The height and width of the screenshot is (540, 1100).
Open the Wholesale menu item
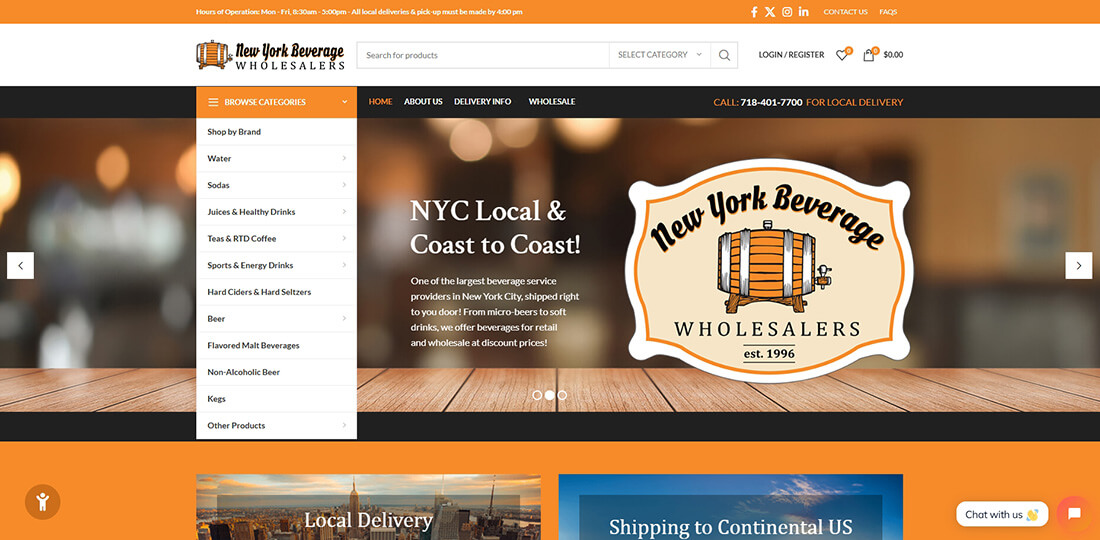[552, 102]
